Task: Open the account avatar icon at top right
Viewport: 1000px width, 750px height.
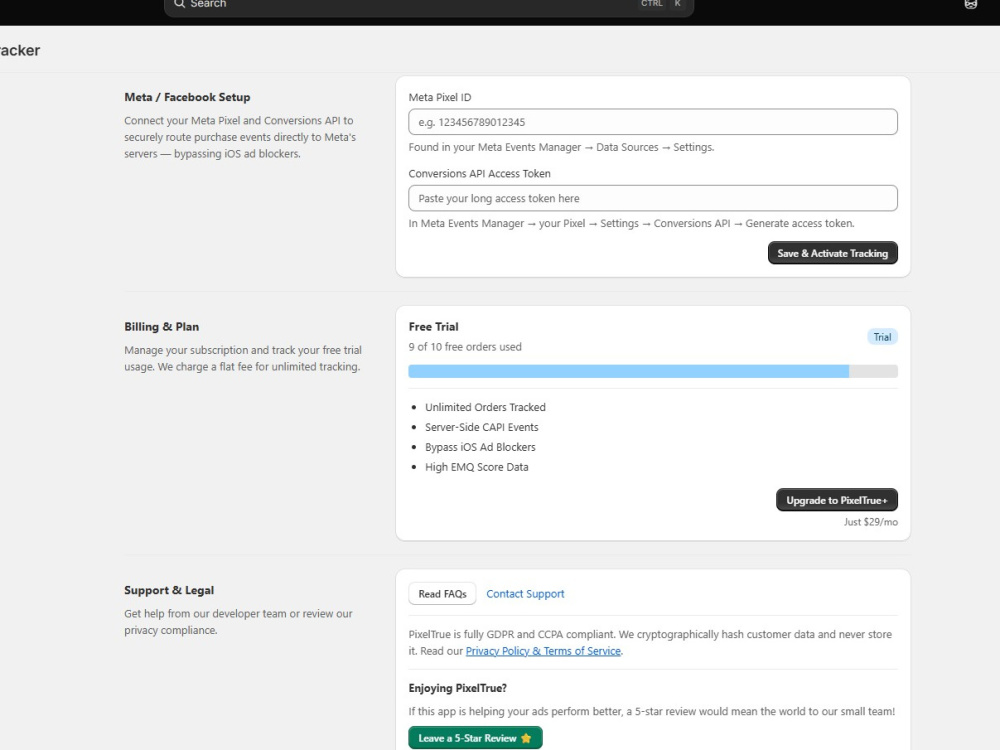Action: point(970,4)
